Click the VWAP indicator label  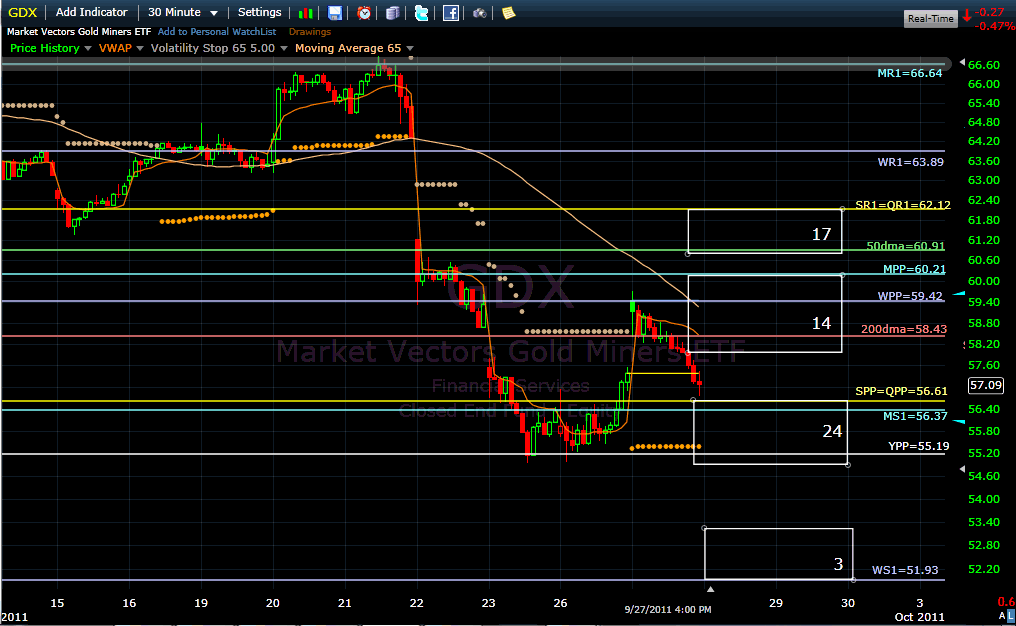coord(115,48)
